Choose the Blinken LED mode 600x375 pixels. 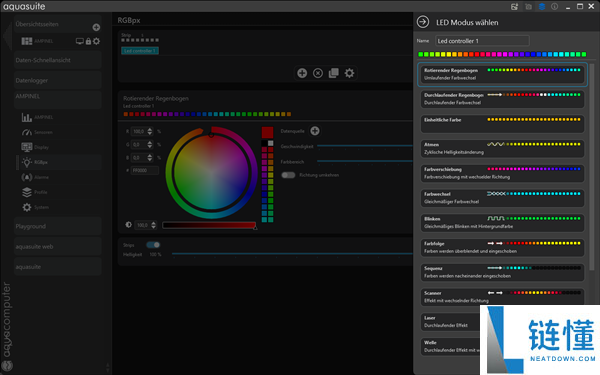[x=502, y=223]
